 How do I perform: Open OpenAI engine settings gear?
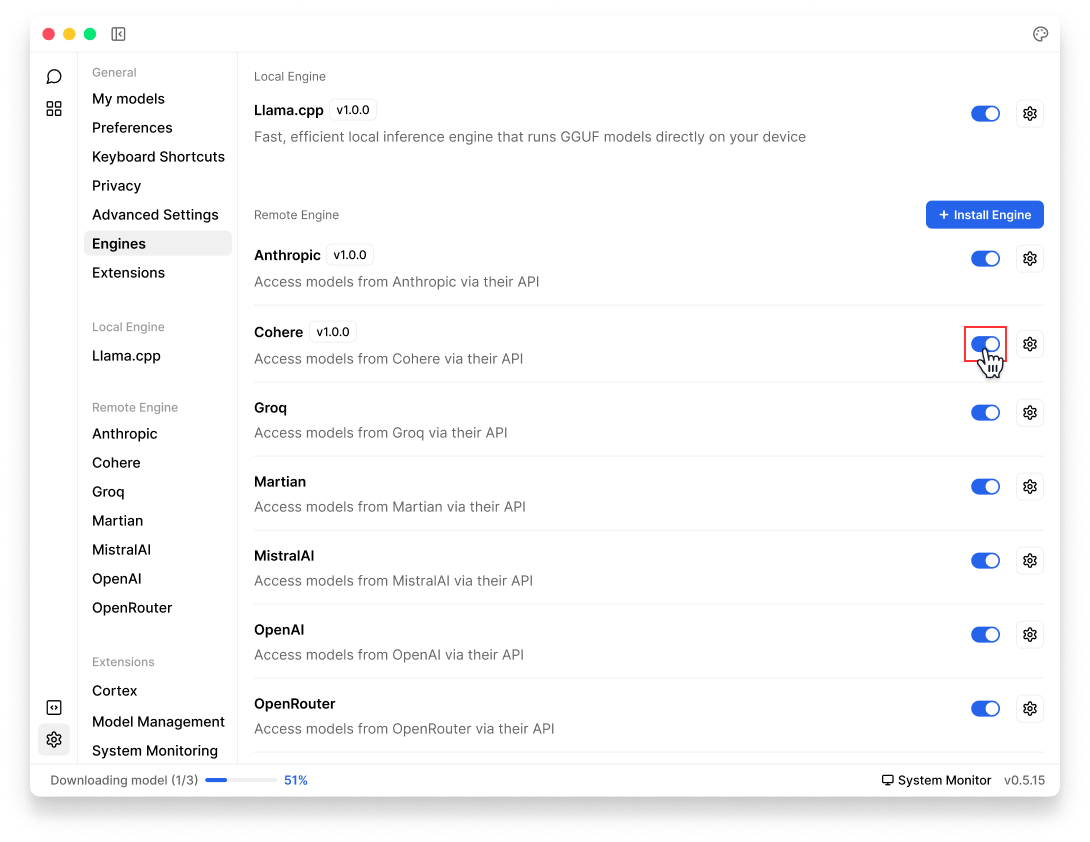(x=1030, y=635)
